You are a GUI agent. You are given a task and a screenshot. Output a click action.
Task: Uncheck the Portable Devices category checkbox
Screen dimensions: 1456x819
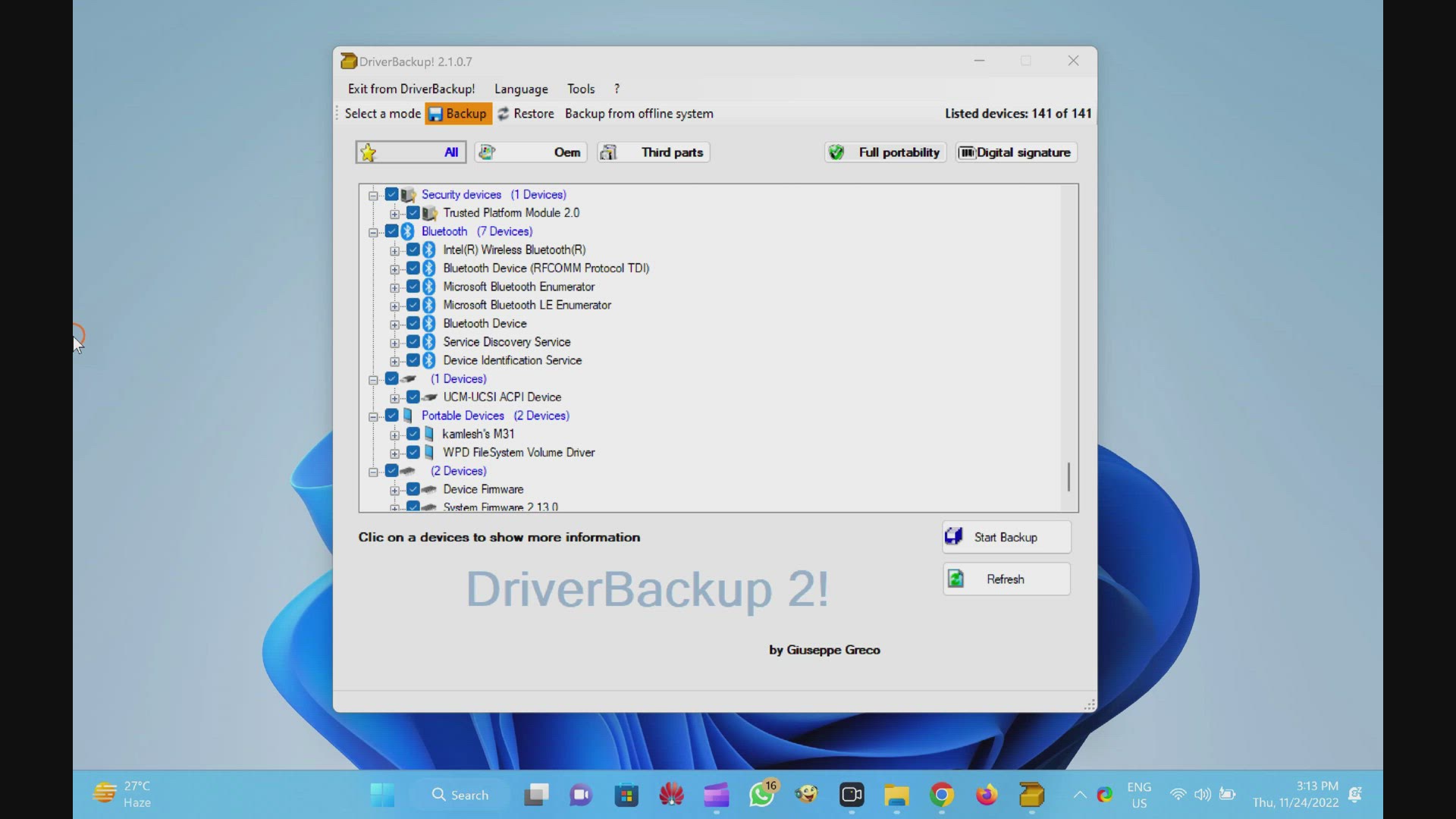tap(392, 416)
